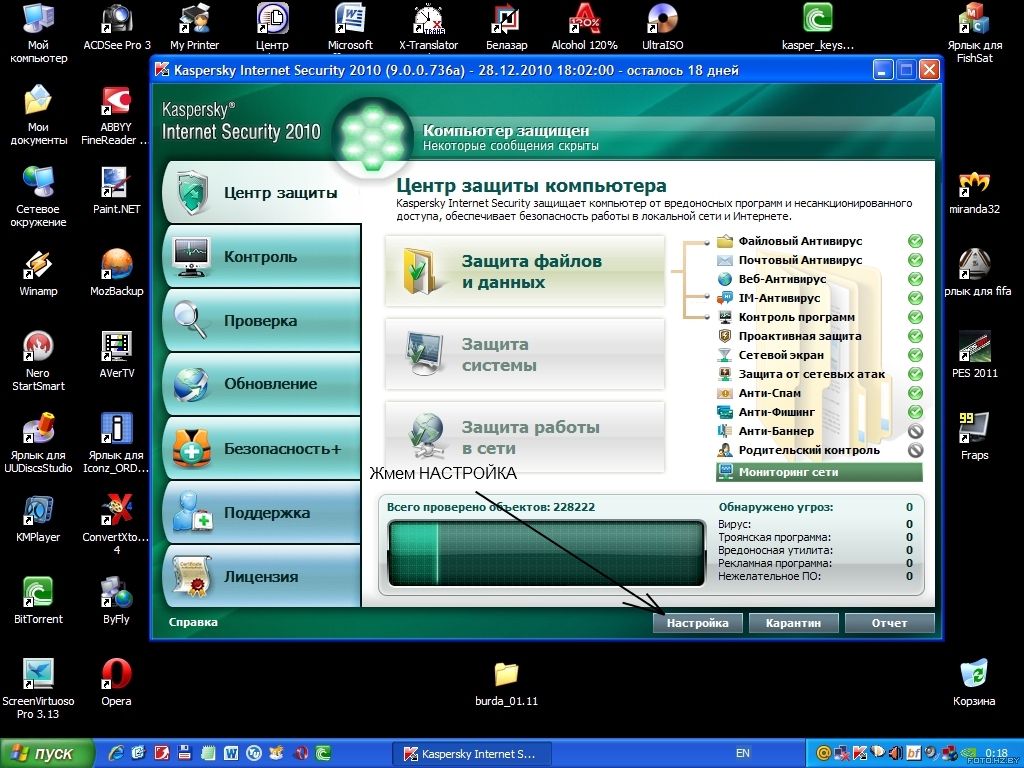Select Анти-Спам component label

(x=769, y=393)
